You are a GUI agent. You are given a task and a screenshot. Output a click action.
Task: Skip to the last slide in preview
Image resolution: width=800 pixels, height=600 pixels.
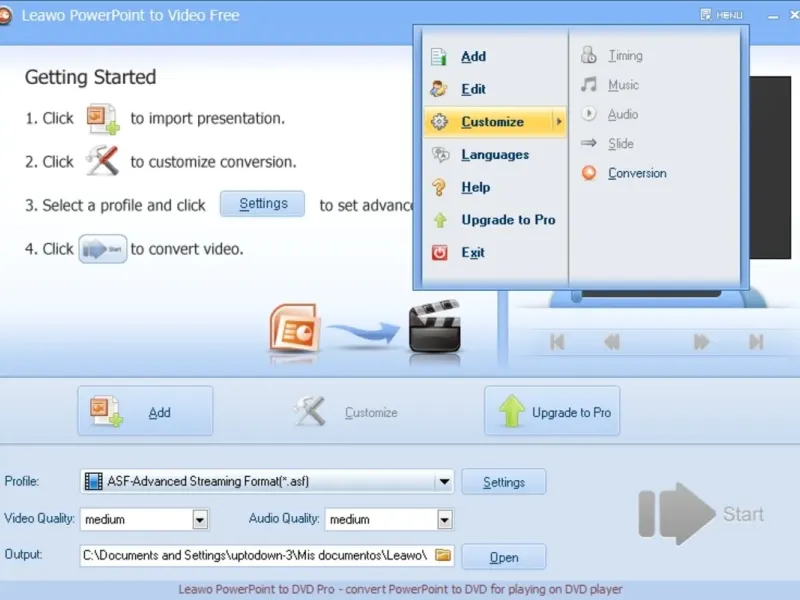click(756, 342)
